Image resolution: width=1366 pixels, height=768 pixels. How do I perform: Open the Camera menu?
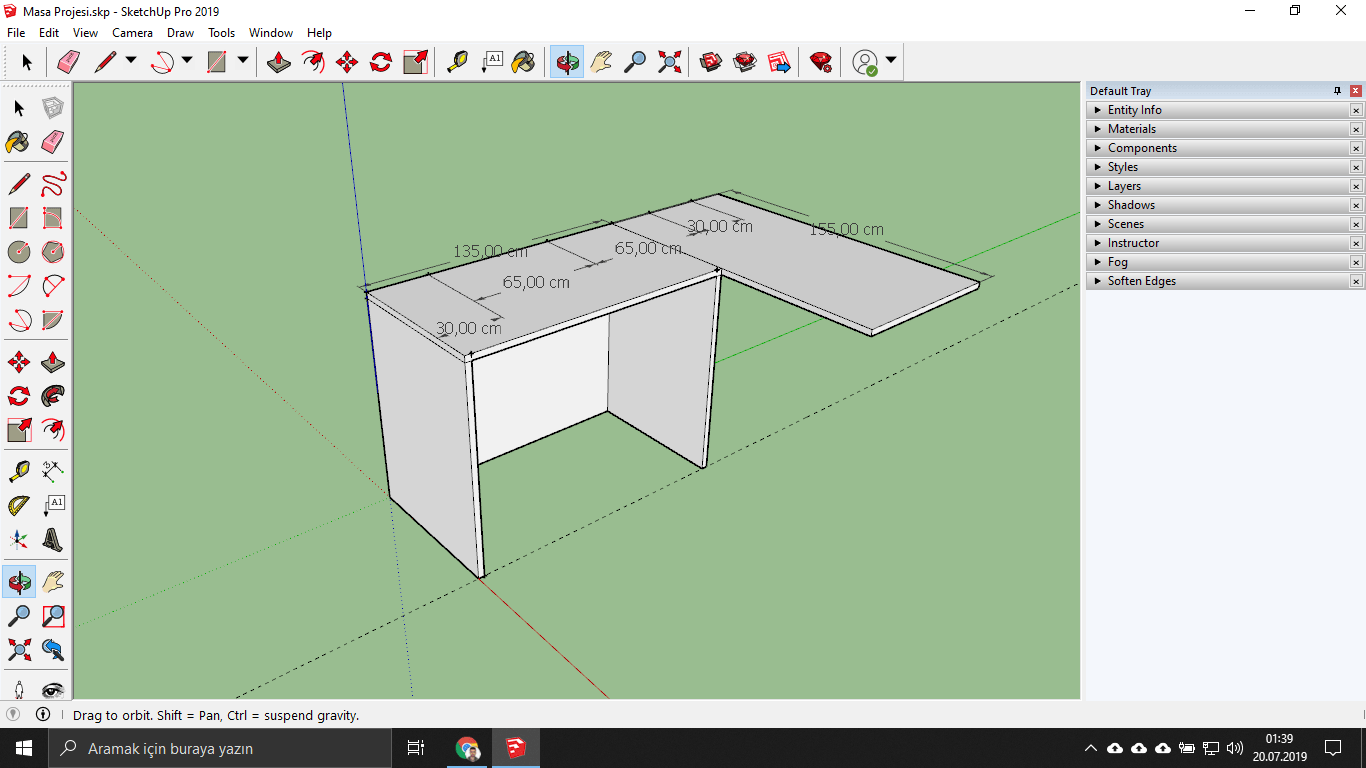132,33
